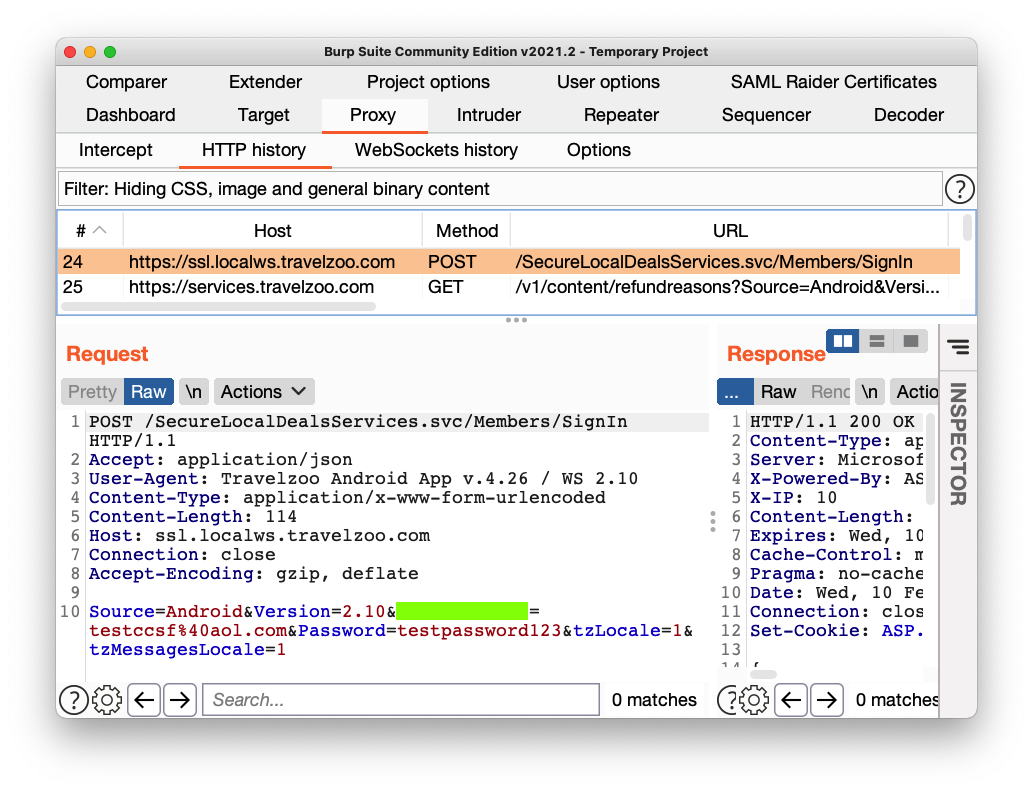The width and height of the screenshot is (1033, 792).
Task: Click the vertical INSPECTOR label
Action: pos(958,444)
